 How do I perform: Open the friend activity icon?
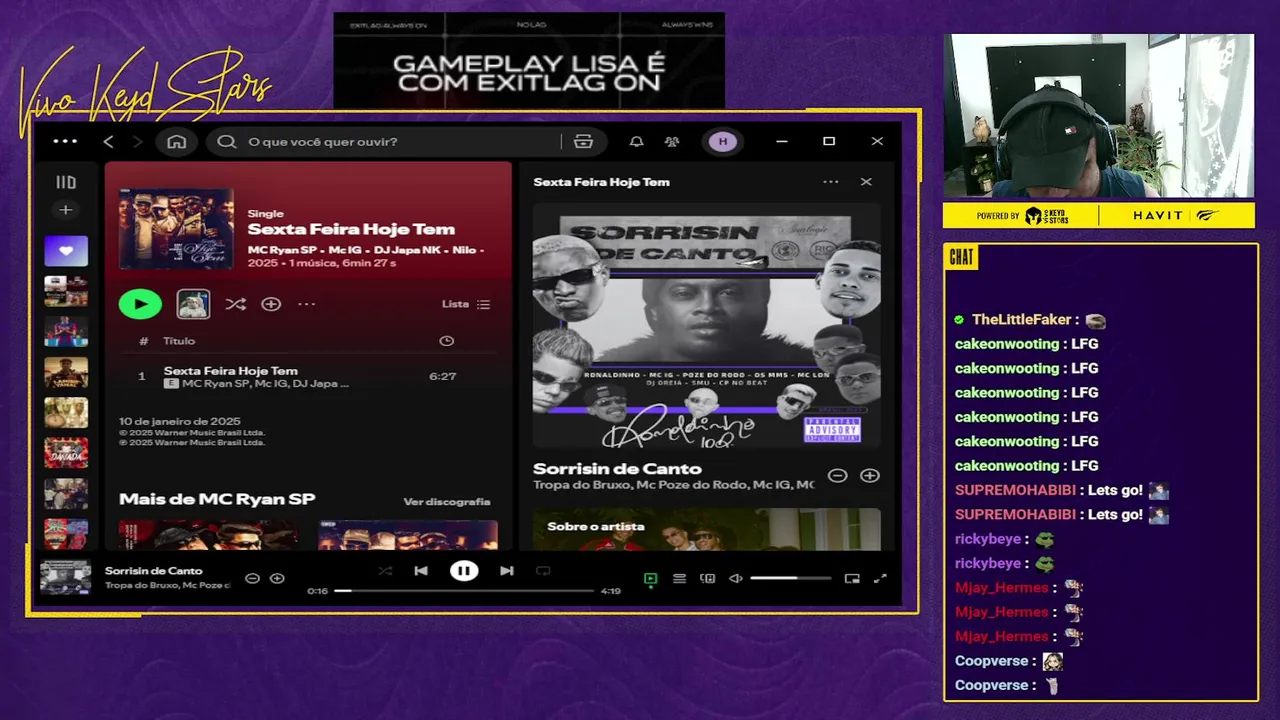[x=672, y=142]
